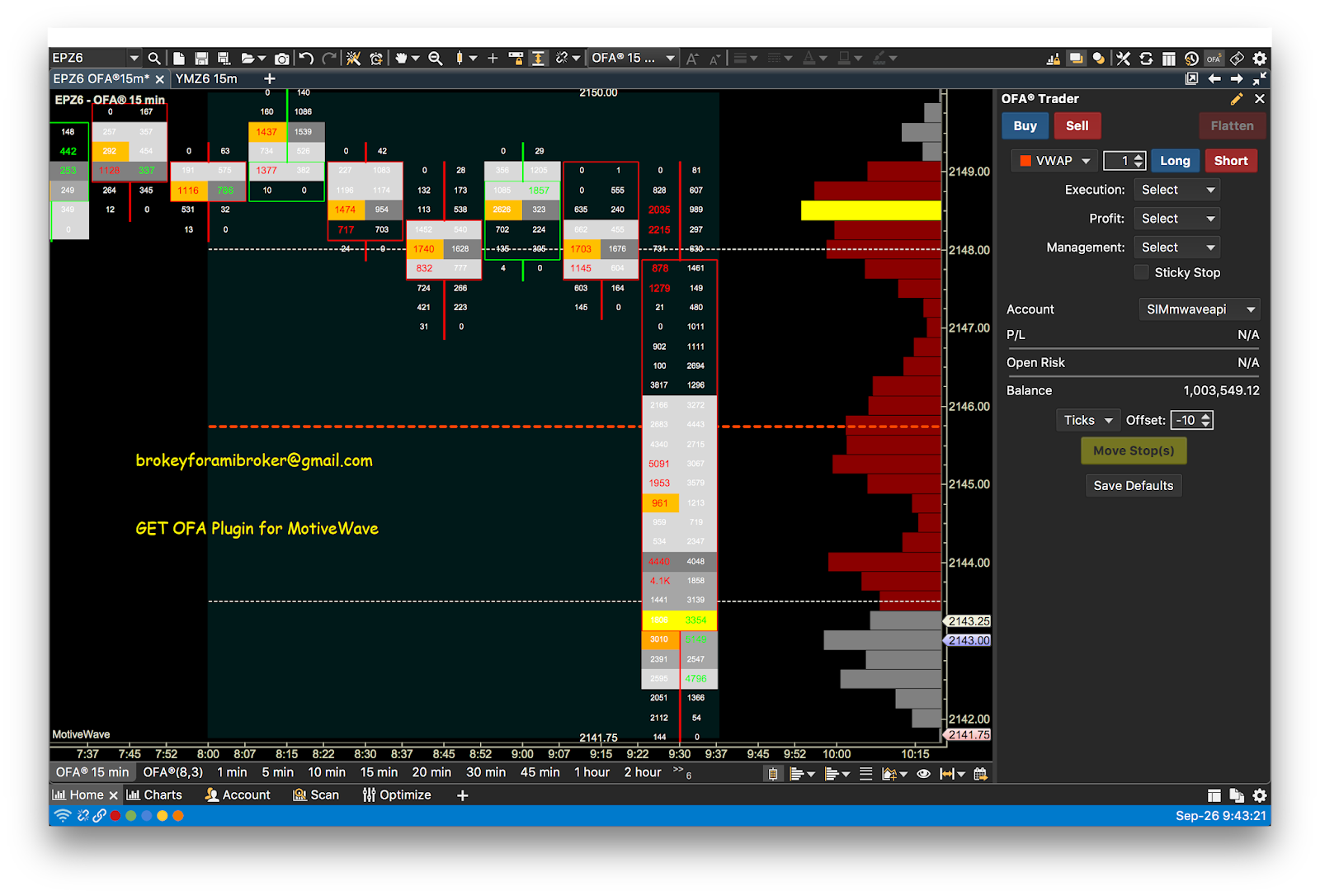
Task: Toggle the auto-fit vertical scale icon
Action: point(538,58)
